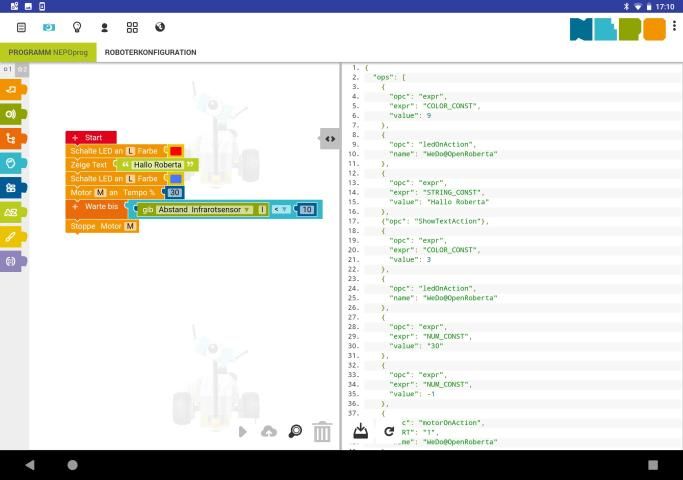
Task: Open the less-than comparison operator dropdown
Action: click(281, 209)
